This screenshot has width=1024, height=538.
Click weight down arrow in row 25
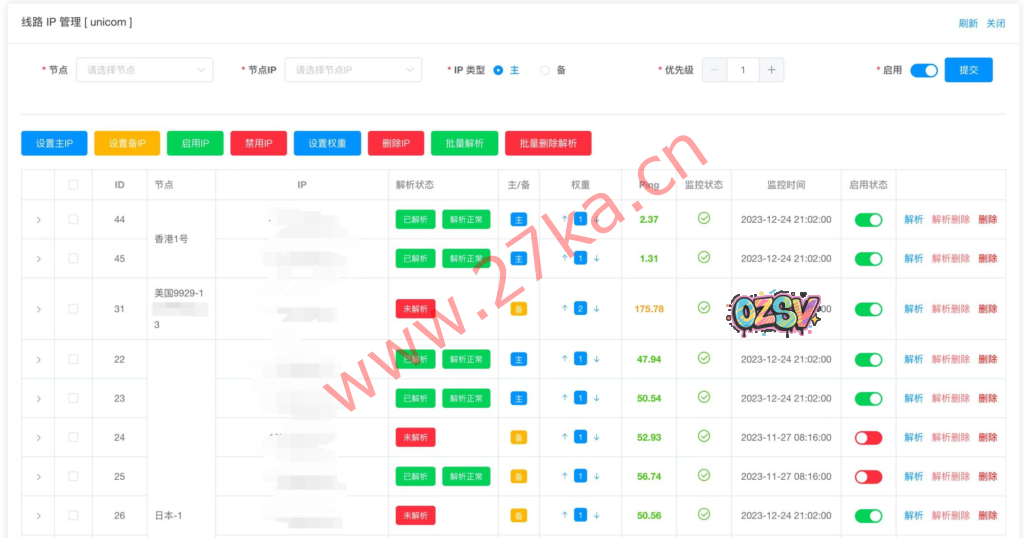pos(596,476)
